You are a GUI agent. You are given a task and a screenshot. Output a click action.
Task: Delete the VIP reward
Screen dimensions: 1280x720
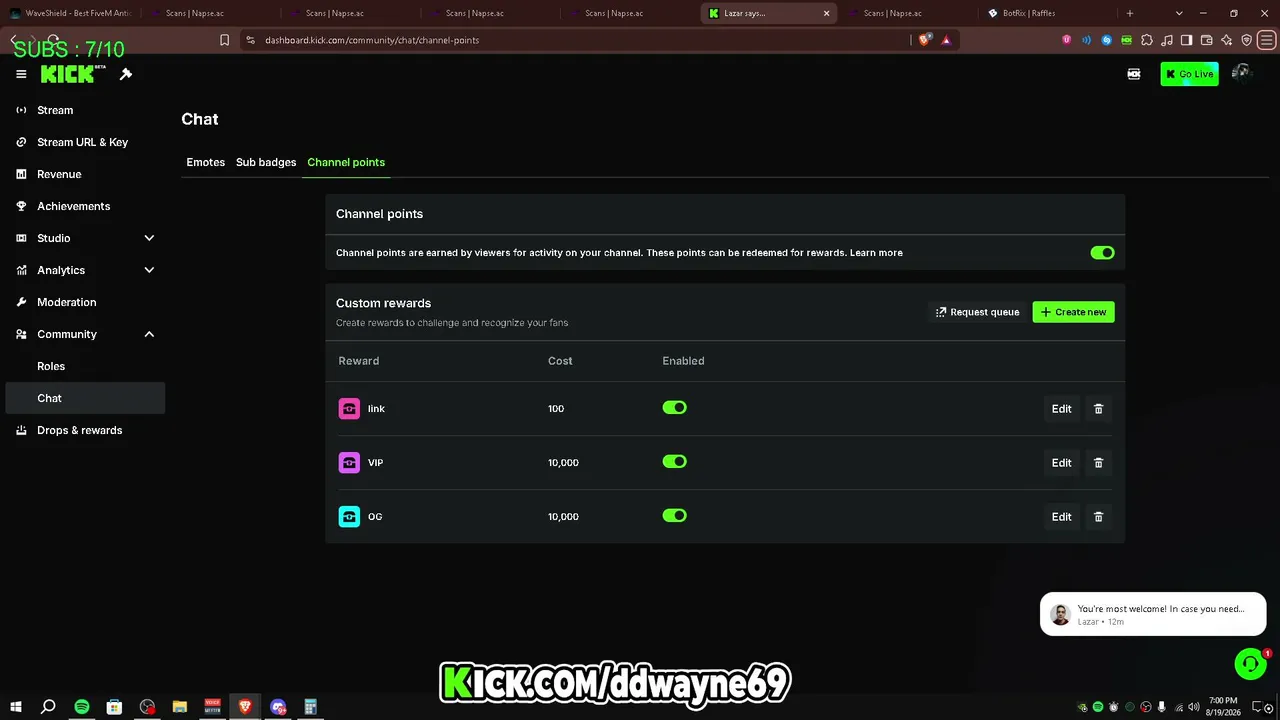pos(1098,463)
